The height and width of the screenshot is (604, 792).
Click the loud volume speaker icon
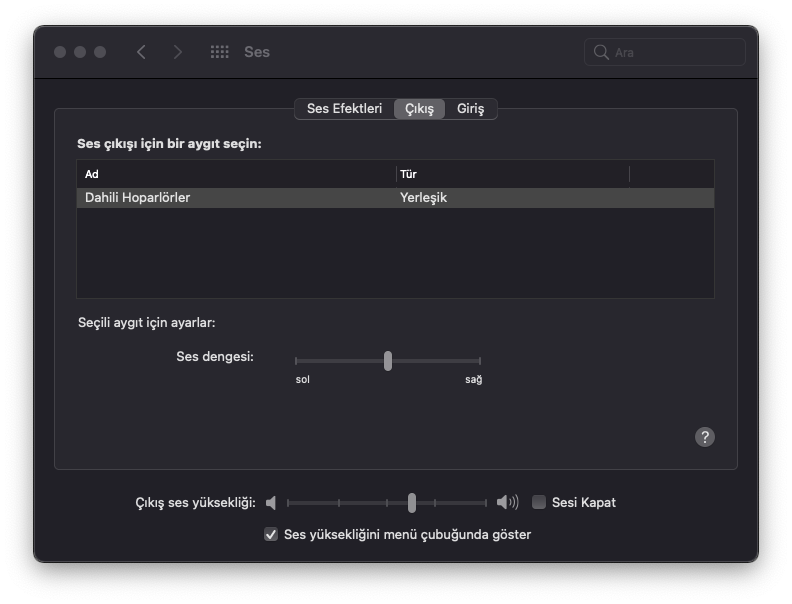click(x=508, y=503)
